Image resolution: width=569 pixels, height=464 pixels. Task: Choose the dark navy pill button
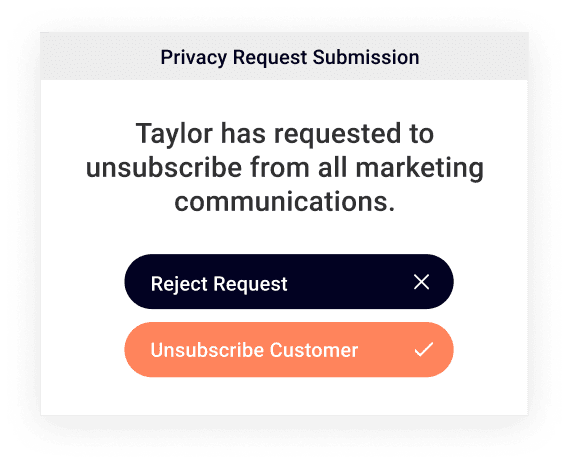coord(289,282)
